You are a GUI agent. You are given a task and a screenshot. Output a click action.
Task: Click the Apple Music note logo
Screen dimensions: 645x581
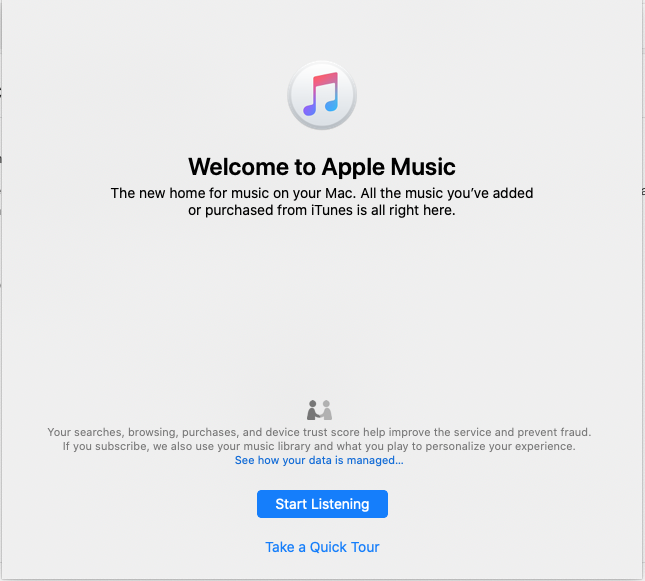322,95
